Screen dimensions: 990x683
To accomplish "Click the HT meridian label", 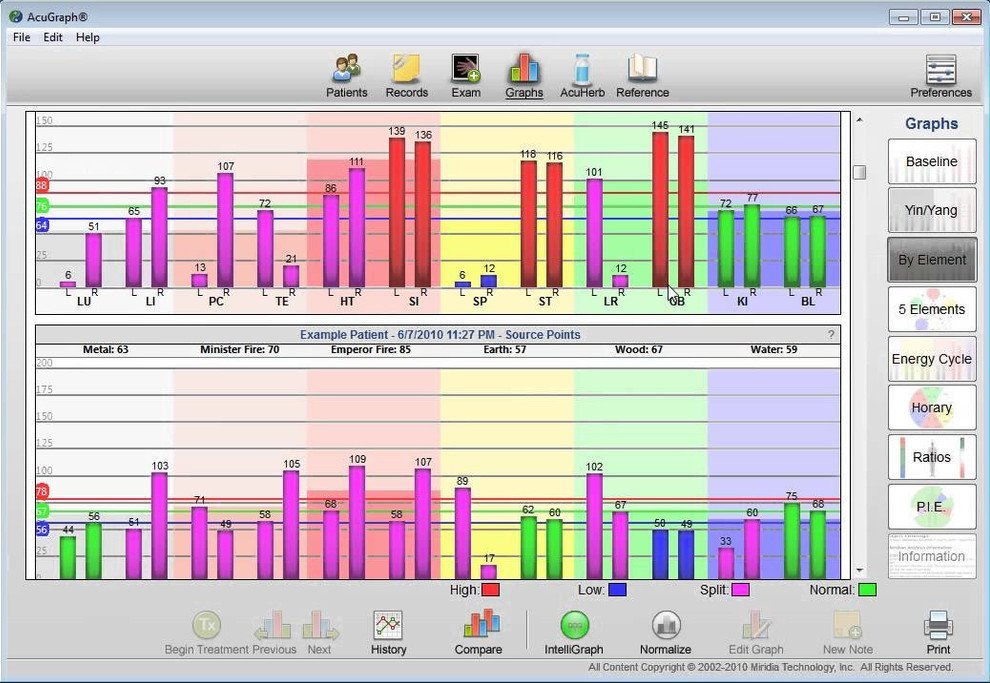I will tap(347, 302).
